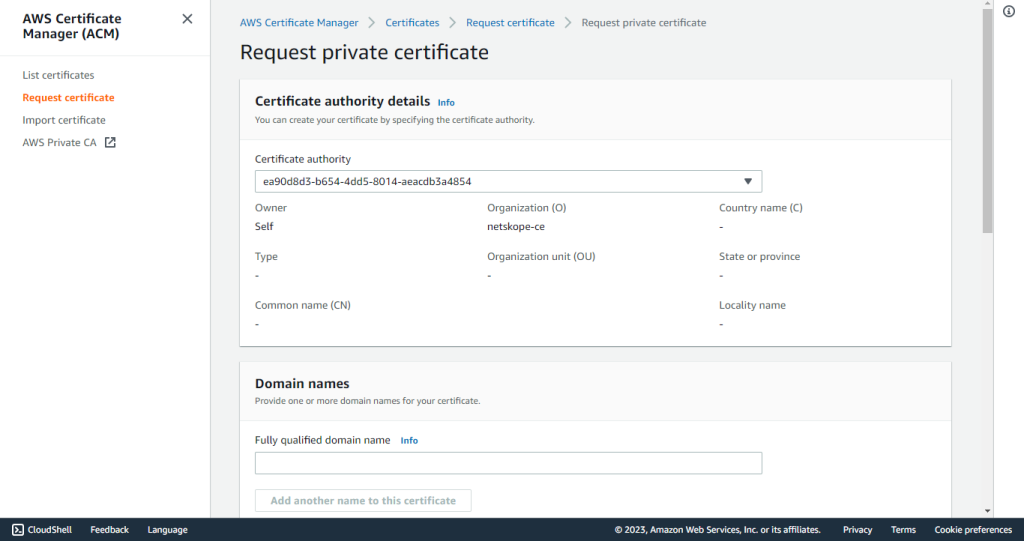Go to Import certificate page
1024x541 pixels.
[x=64, y=120]
